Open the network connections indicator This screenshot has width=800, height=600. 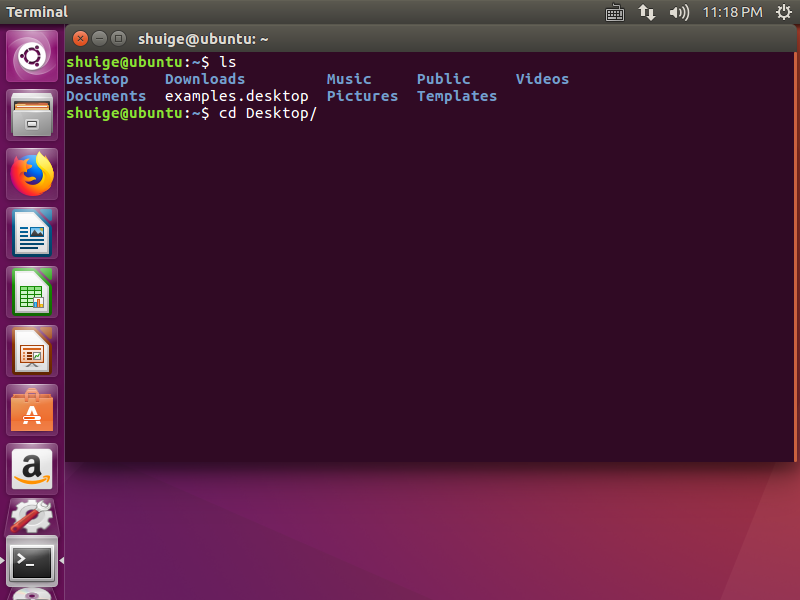coord(647,12)
